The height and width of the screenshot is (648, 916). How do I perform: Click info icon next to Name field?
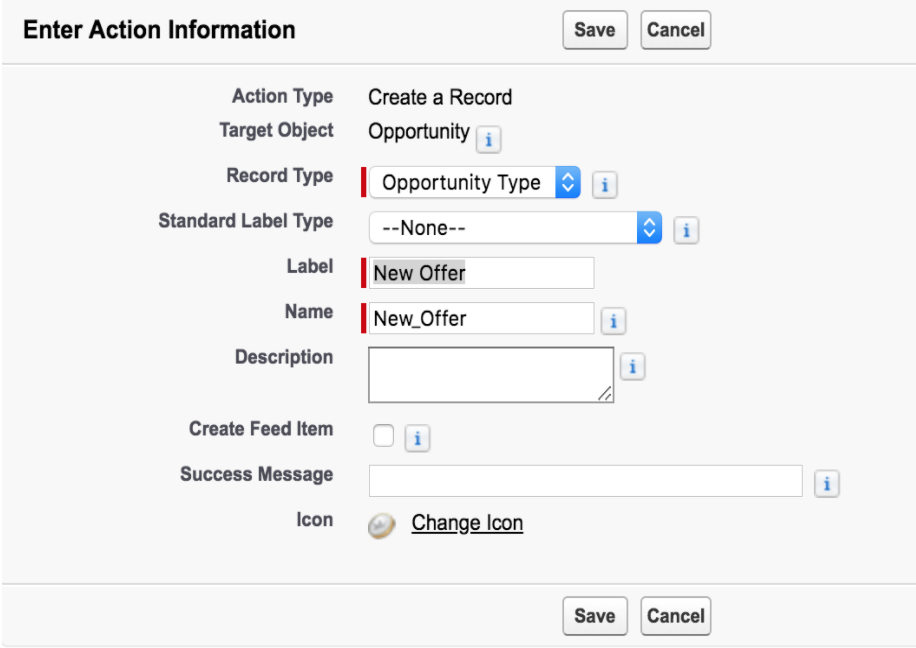pos(613,321)
